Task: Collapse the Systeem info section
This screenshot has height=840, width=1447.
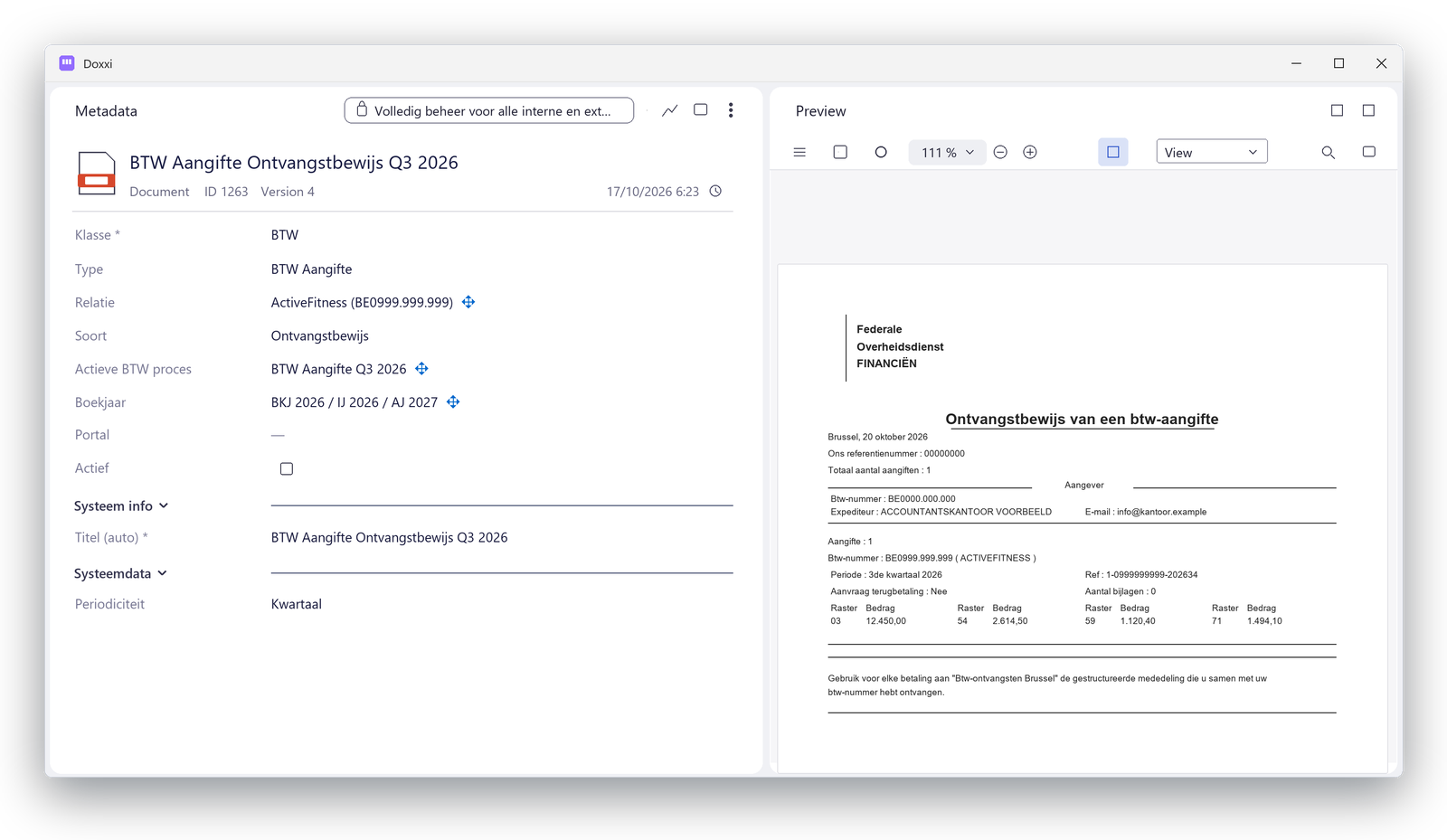Action: (121, 506)
